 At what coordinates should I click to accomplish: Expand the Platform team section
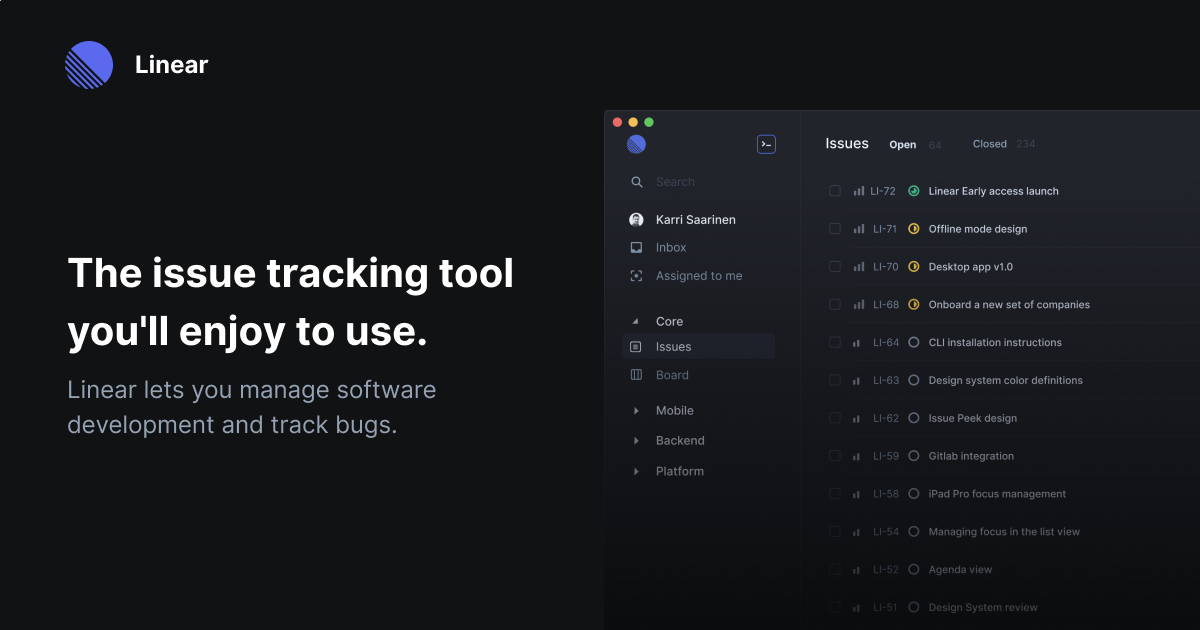click(636, 471)
